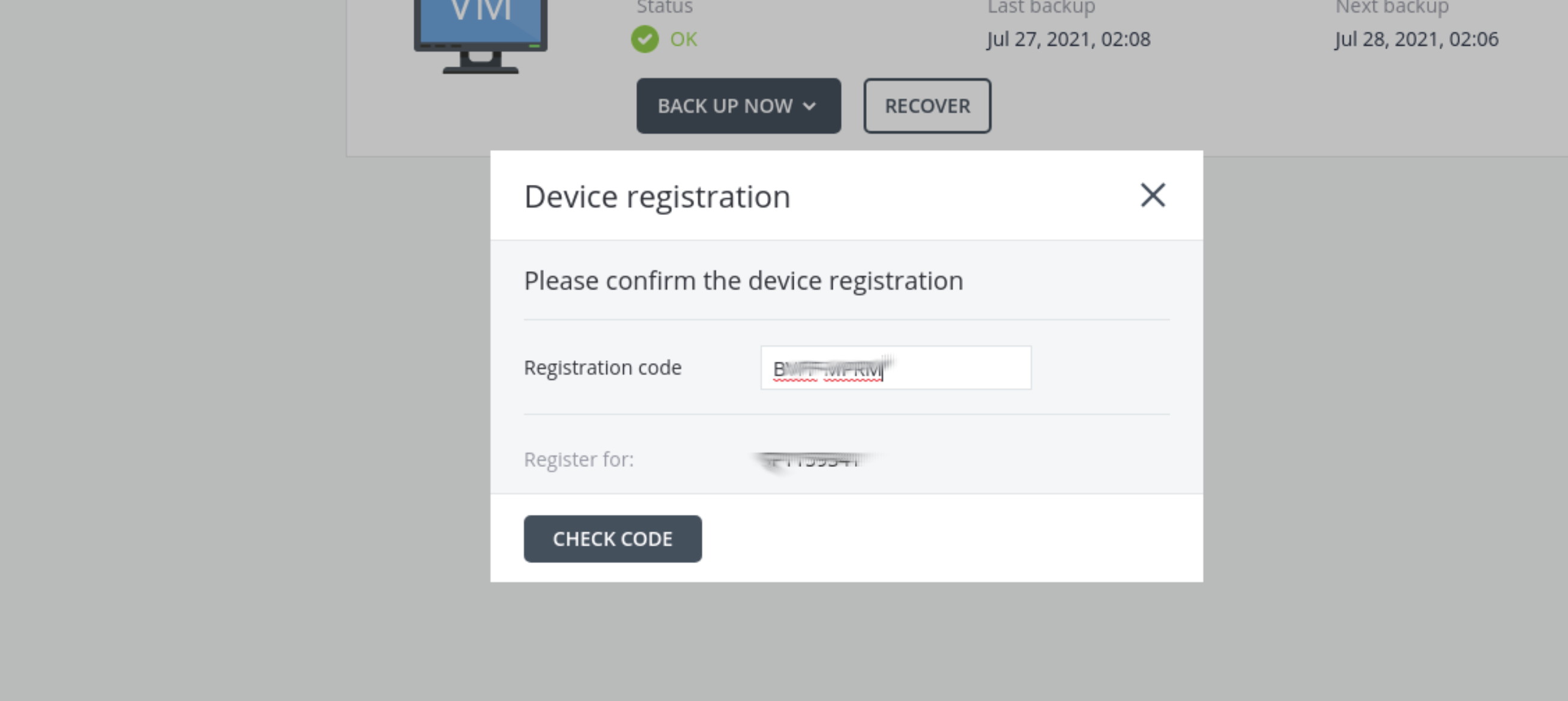Click the Status label
The image size is (1568, 701).
(664, 7)
